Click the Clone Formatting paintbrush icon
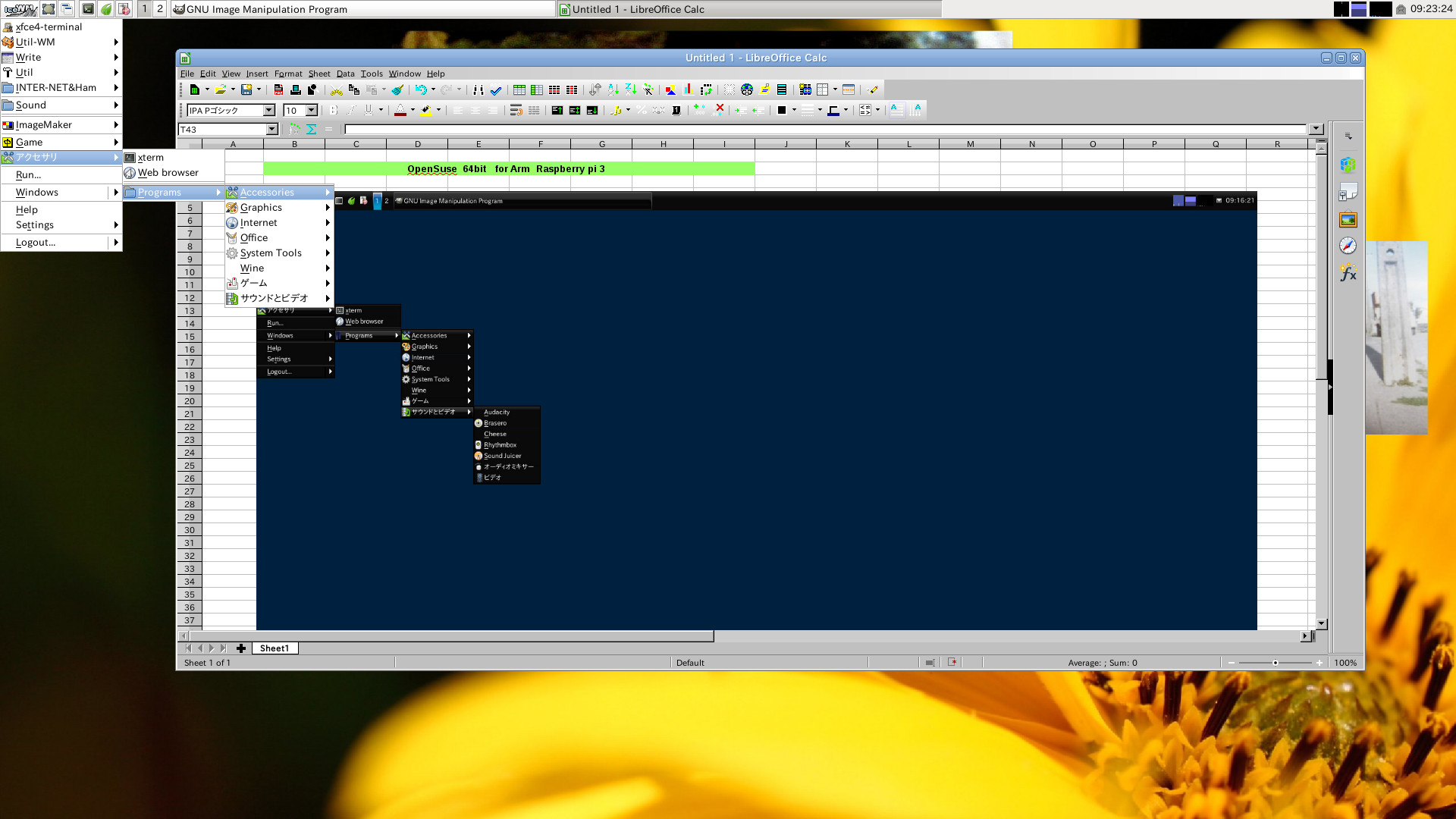The image size is (1456, 819). coord(397,89)
